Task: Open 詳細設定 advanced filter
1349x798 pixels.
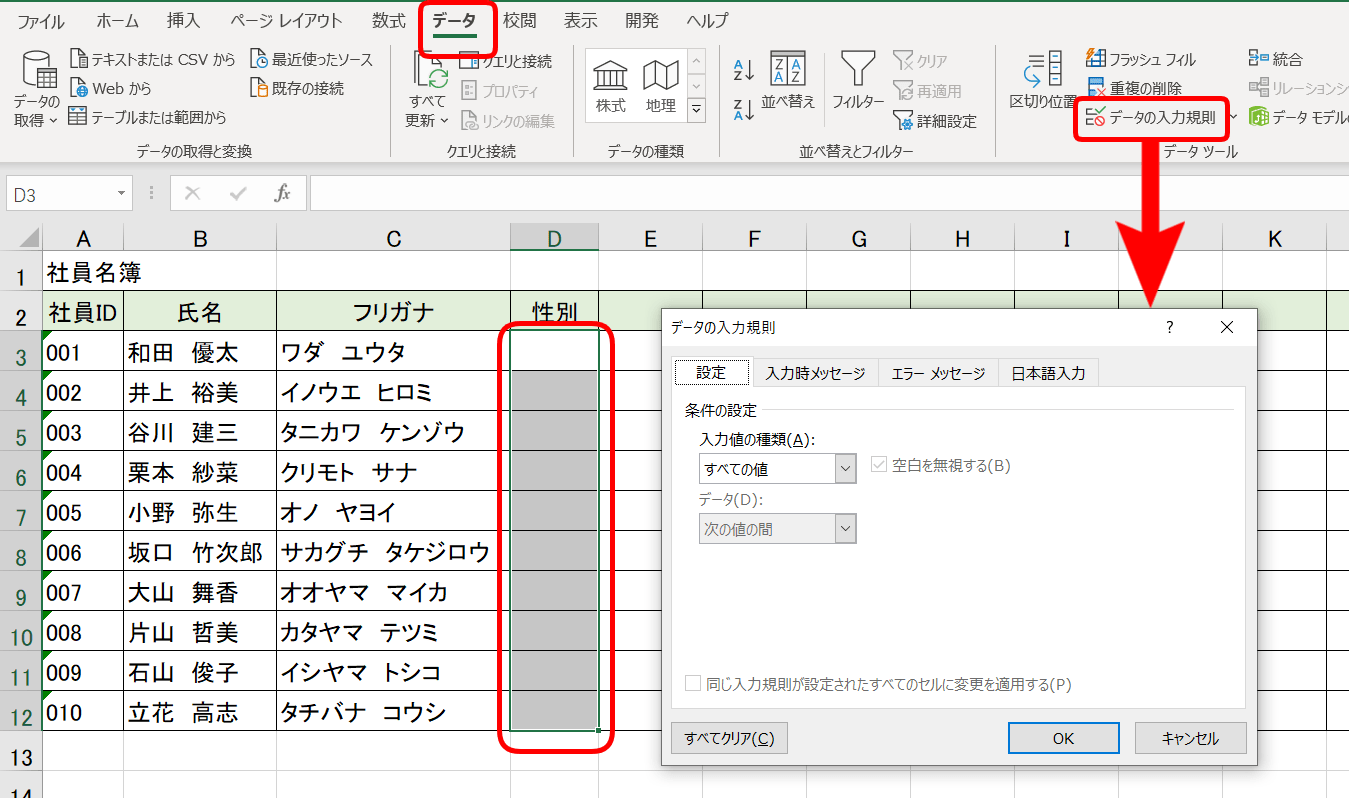Action: point(934,122)
